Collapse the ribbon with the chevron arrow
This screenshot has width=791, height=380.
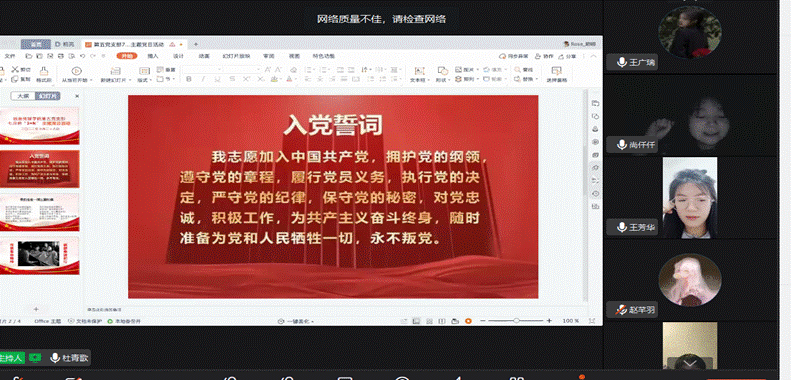[x=593, y=57]
